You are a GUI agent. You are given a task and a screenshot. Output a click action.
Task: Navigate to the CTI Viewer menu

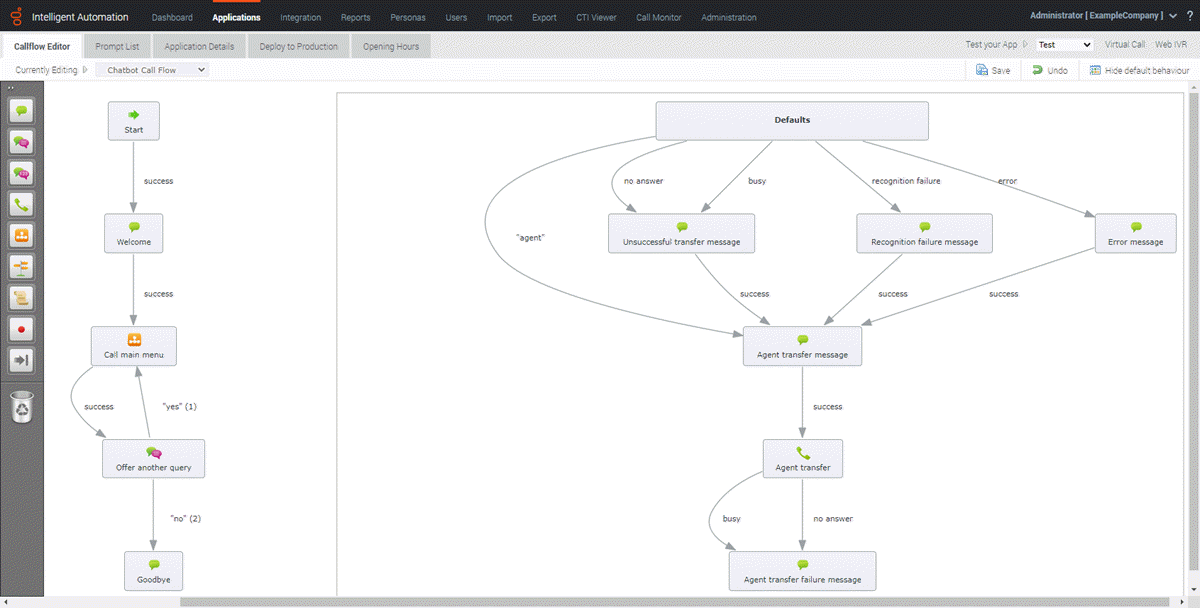[x=596, y=17]
